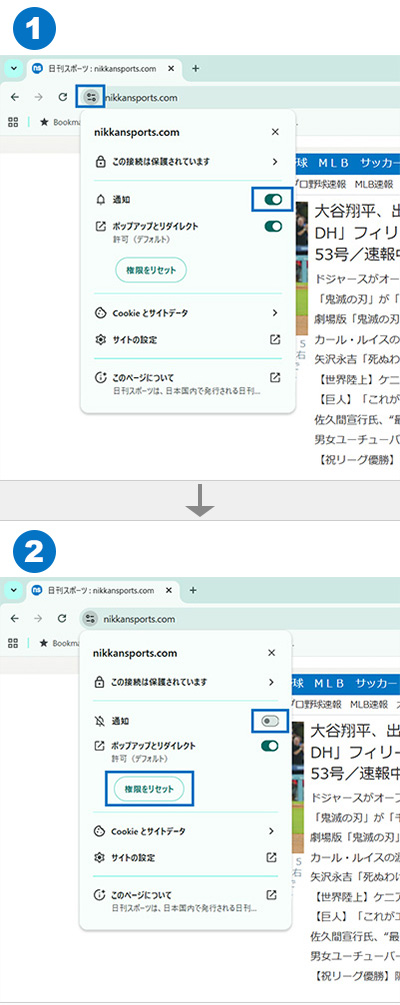Click the Bookmarks star in upper browser

(45, 122)
